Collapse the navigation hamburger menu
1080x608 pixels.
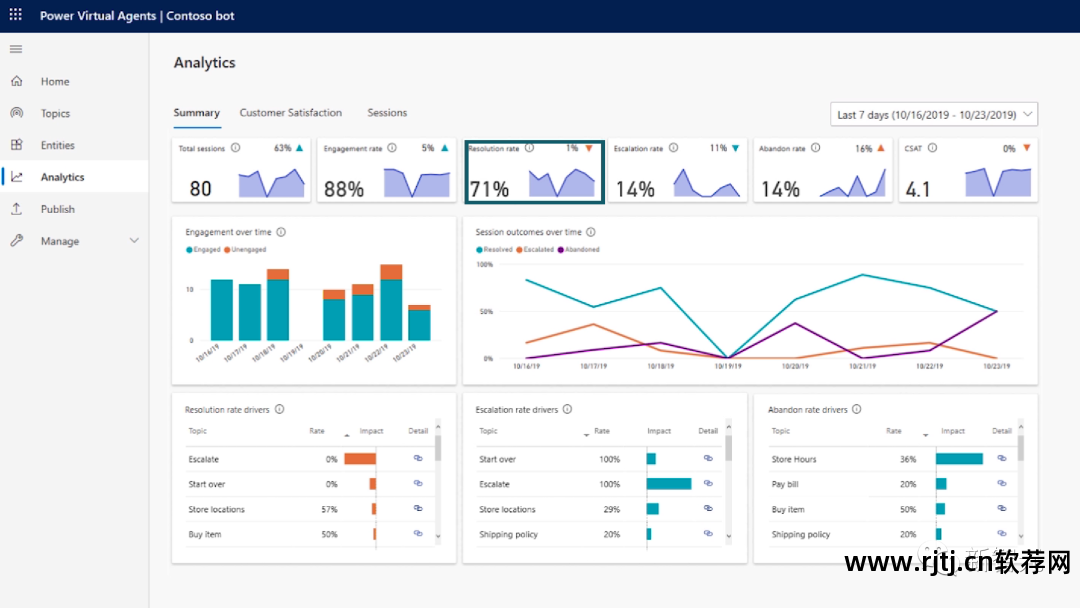point(16,49)
